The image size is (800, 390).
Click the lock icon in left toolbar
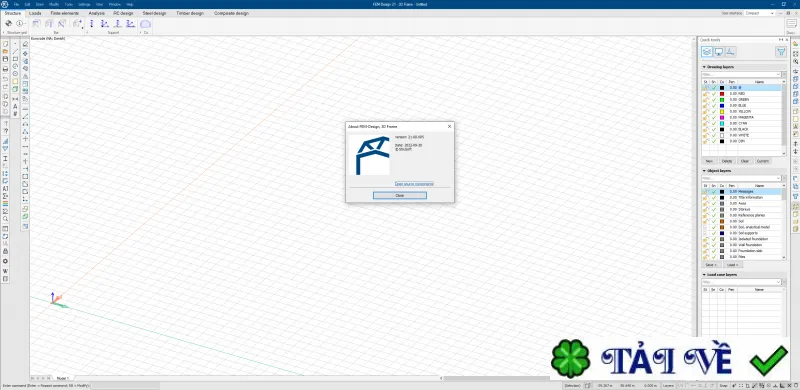(x=6, y=252)
